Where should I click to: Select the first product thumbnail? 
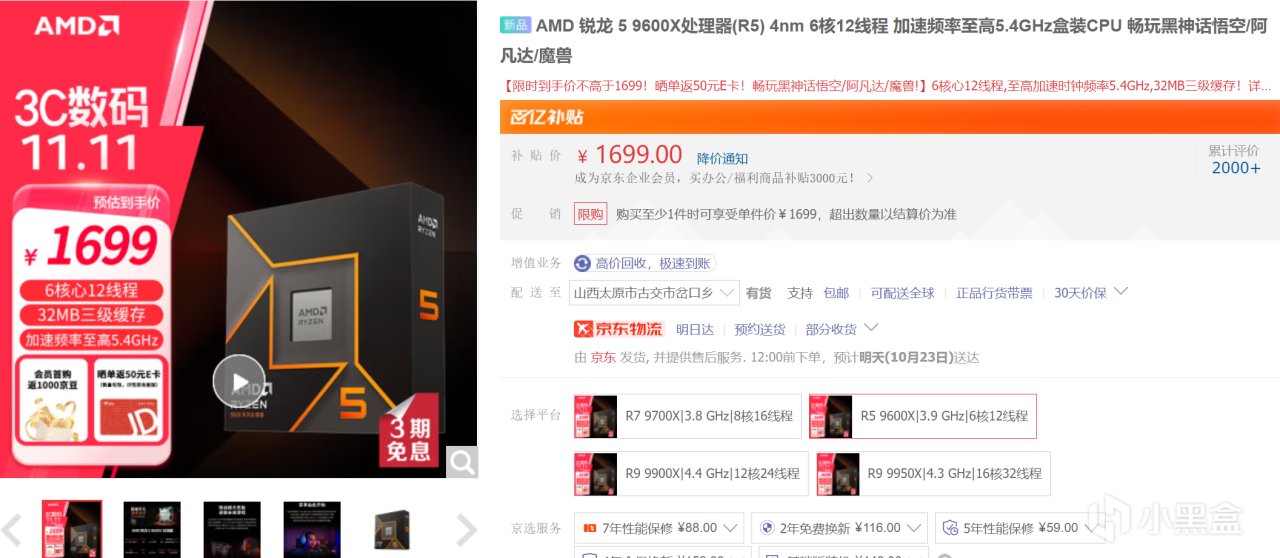point(72,529)
